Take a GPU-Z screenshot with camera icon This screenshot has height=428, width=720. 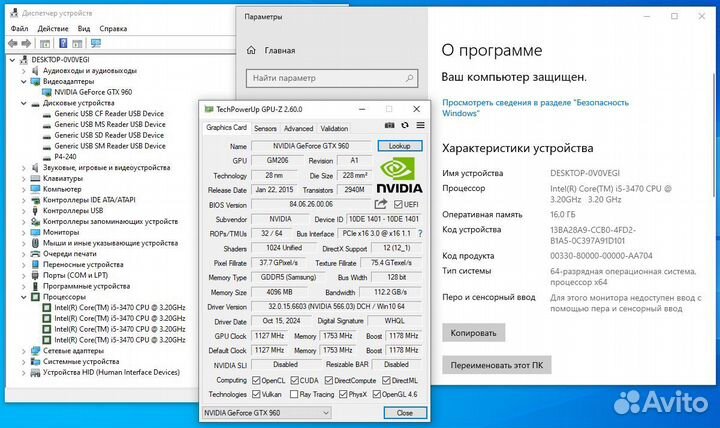[389, 125]
